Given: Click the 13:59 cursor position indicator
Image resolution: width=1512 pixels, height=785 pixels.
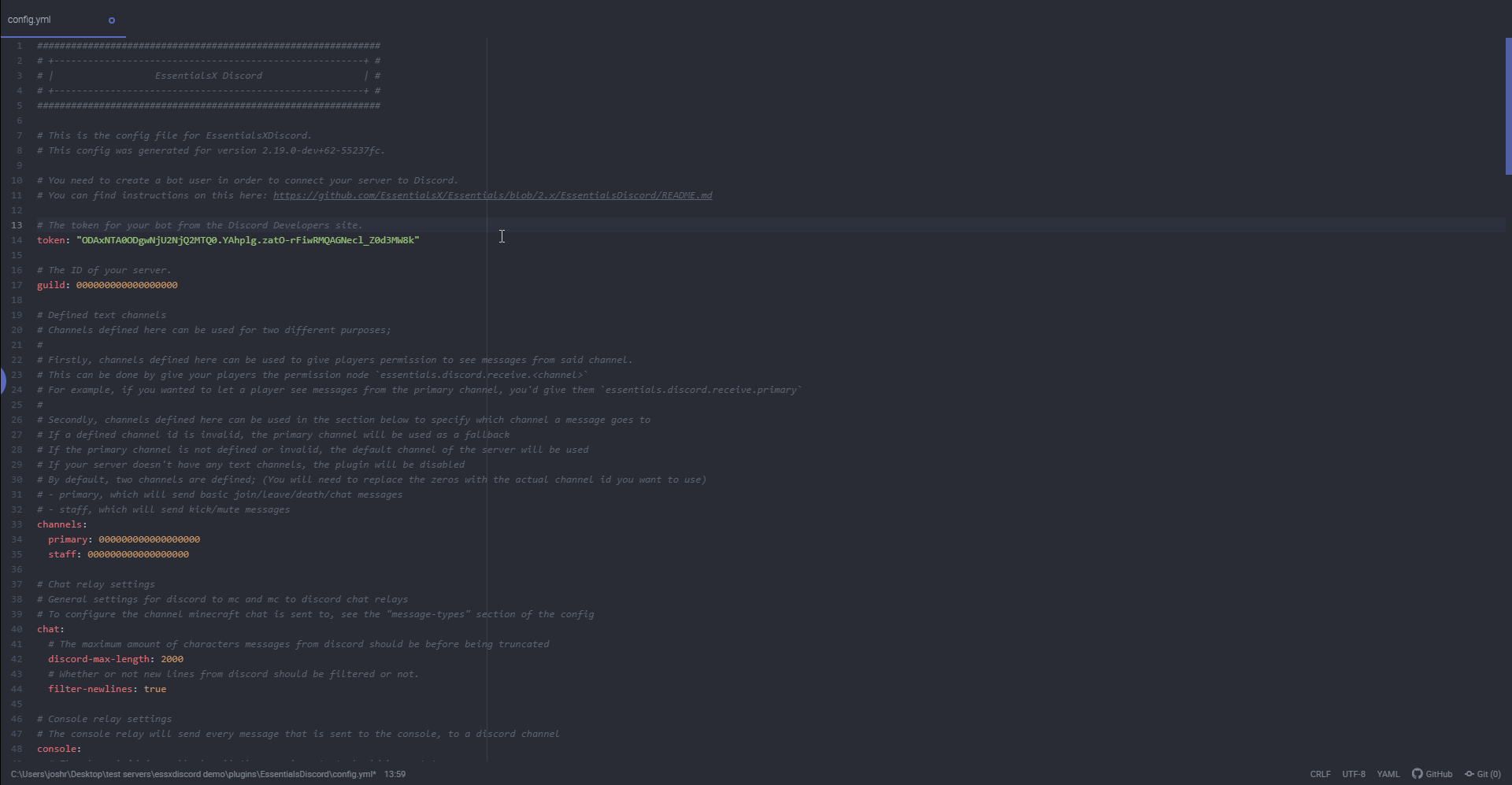Looking at the screenshot, I should [x=395, y=774].
